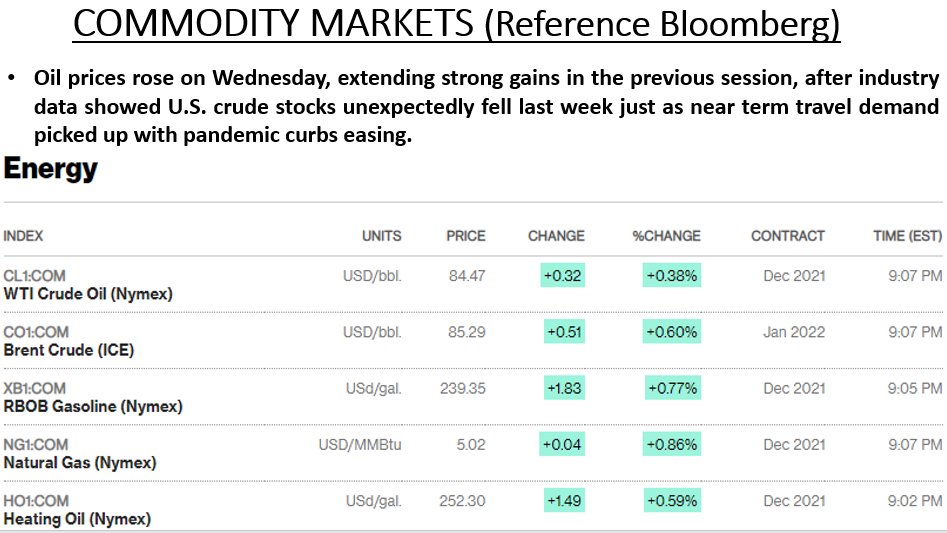Click the TIME (EST) column header
Image resolution: width=947 pixels, height=533 pixels.
point(907,236)
